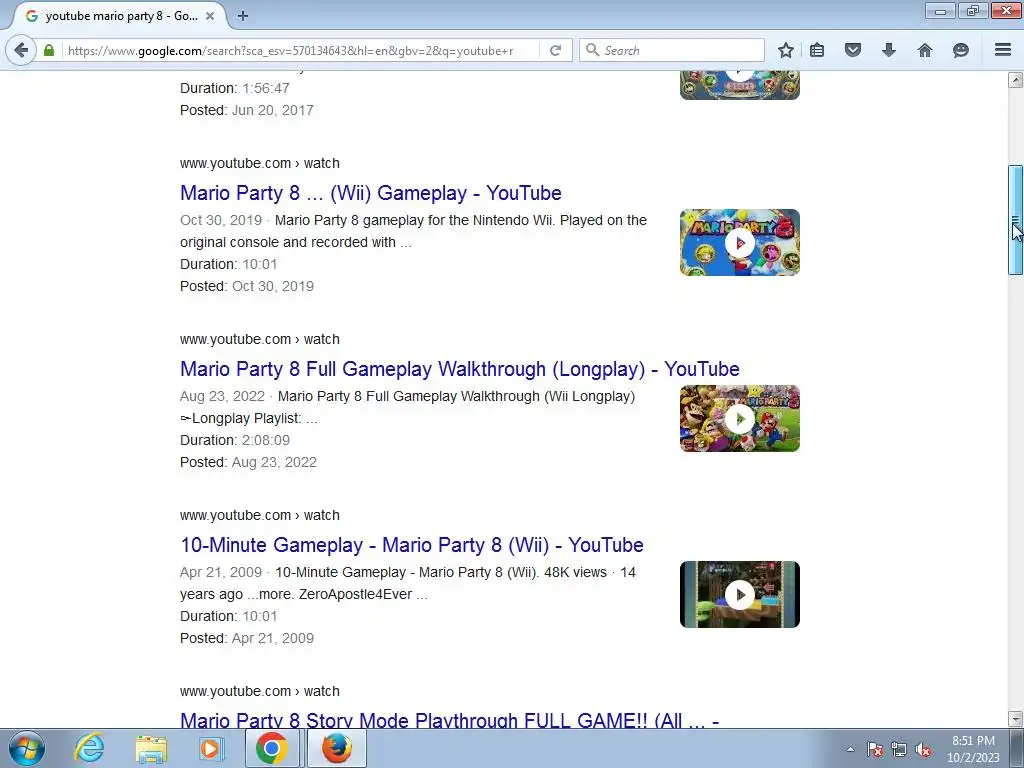Viewport: 1024px width, 768px height.
Task: Click the green padlock security icon
Action: click(x=49, y=50)
